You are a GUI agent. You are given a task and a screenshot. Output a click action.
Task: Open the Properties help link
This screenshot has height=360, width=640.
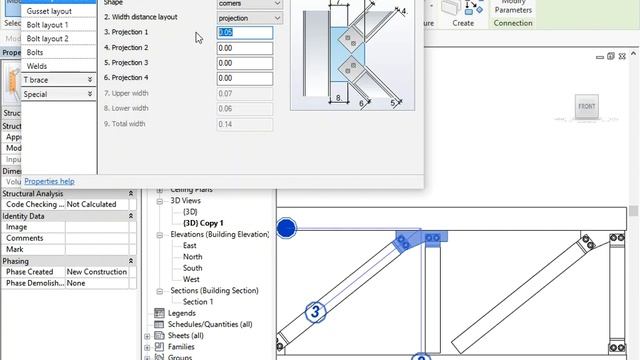coord(49,181)
